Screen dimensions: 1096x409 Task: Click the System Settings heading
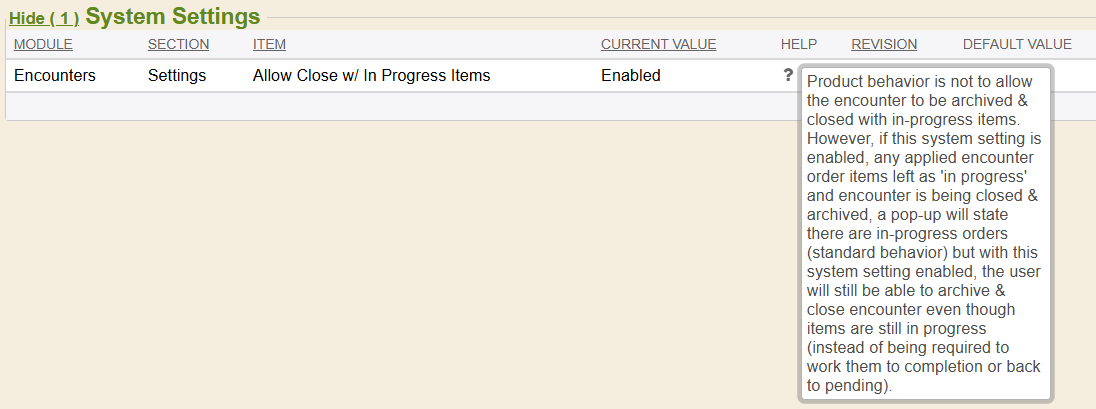tap(173, 17)
